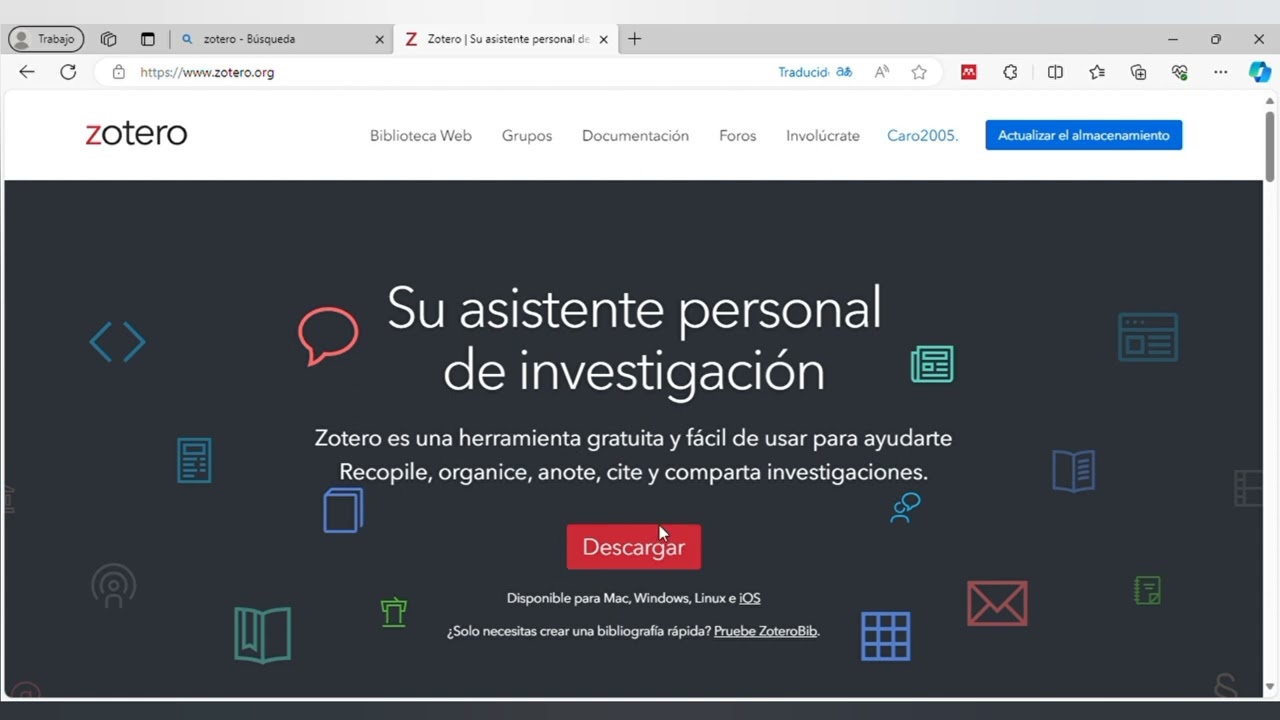Open the Caro2005. account link
Viewport: 1280px width, 720px height.
(x=922, y=135)
